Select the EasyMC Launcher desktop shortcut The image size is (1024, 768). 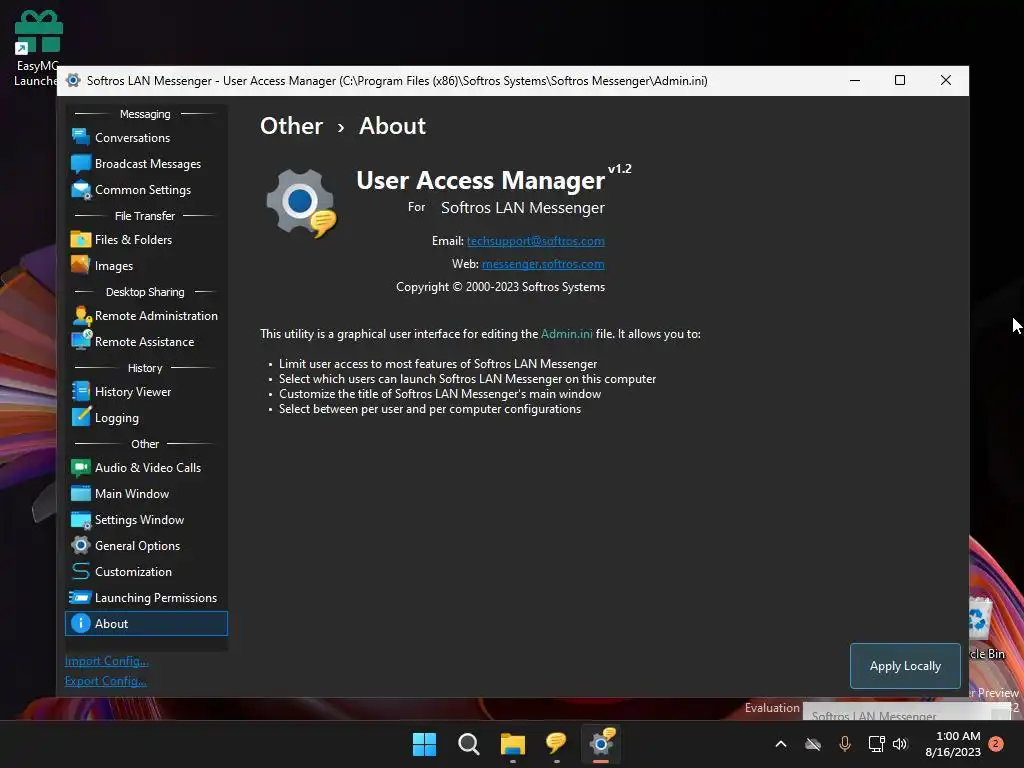click(37, 48)
